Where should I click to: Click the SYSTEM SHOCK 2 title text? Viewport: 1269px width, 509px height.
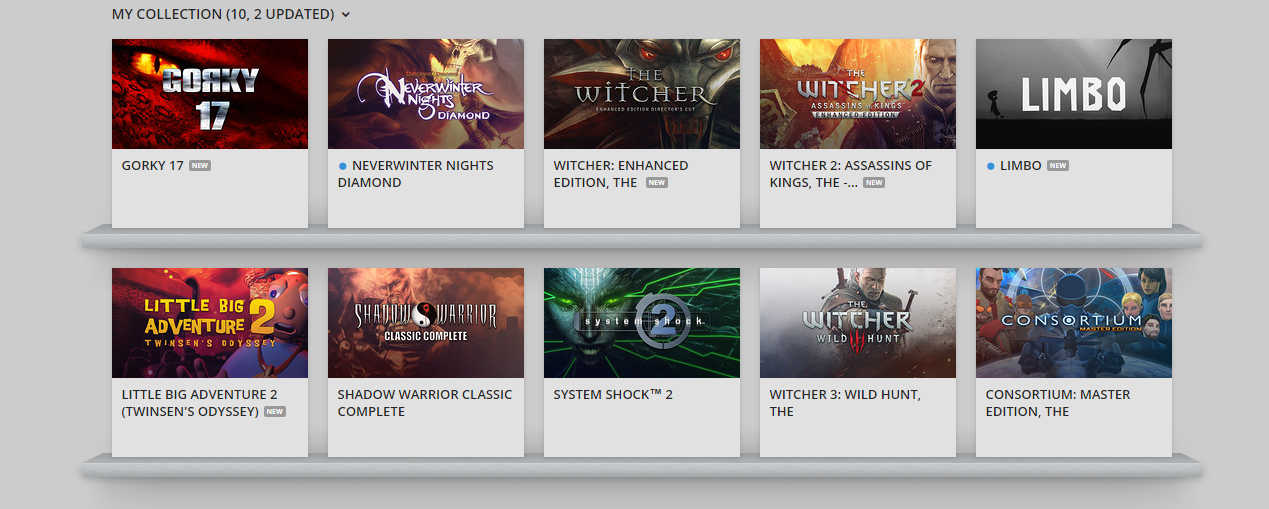[613, 394]
